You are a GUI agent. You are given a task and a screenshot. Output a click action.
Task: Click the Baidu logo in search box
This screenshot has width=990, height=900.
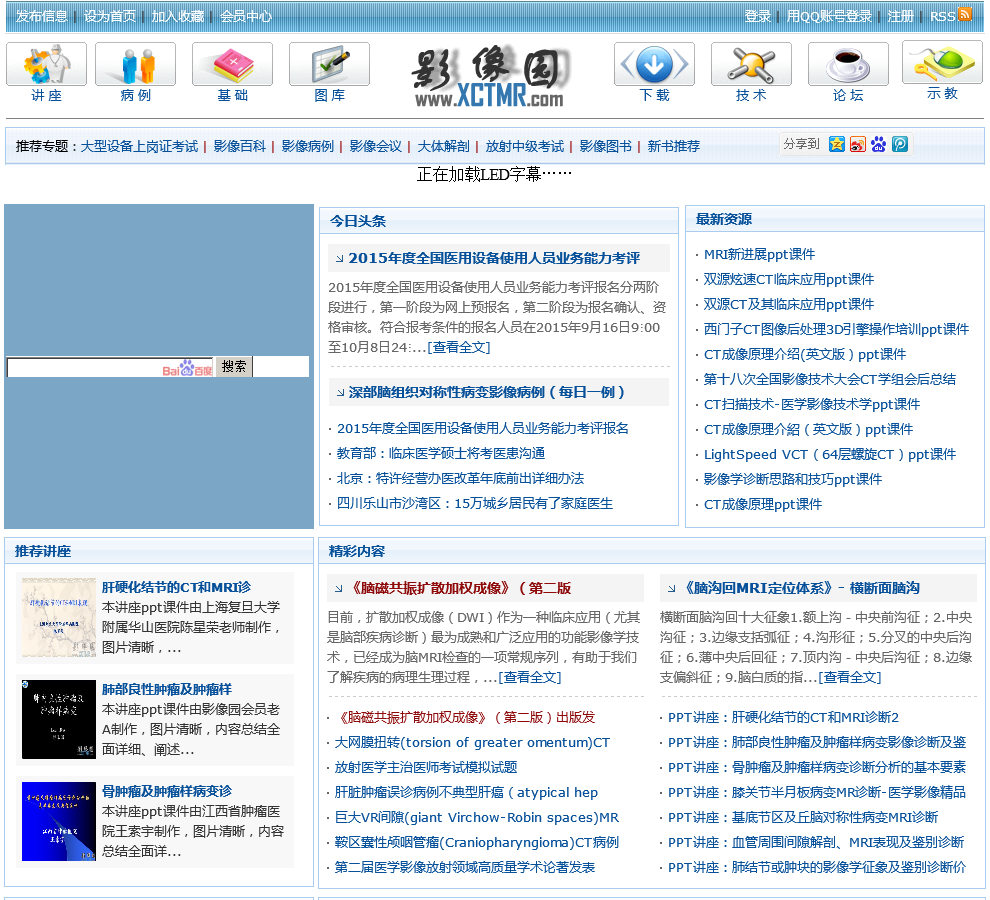tap(188, 368)
